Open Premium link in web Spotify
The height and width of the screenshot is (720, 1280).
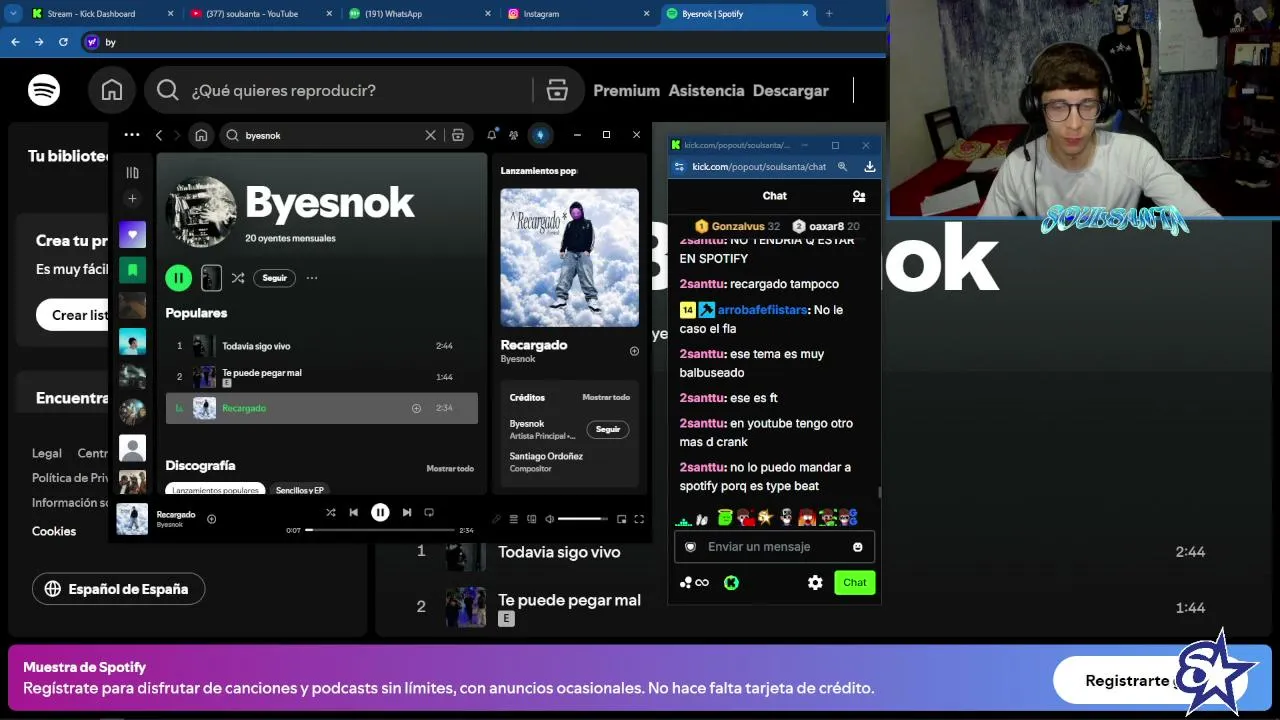(626, 90)
